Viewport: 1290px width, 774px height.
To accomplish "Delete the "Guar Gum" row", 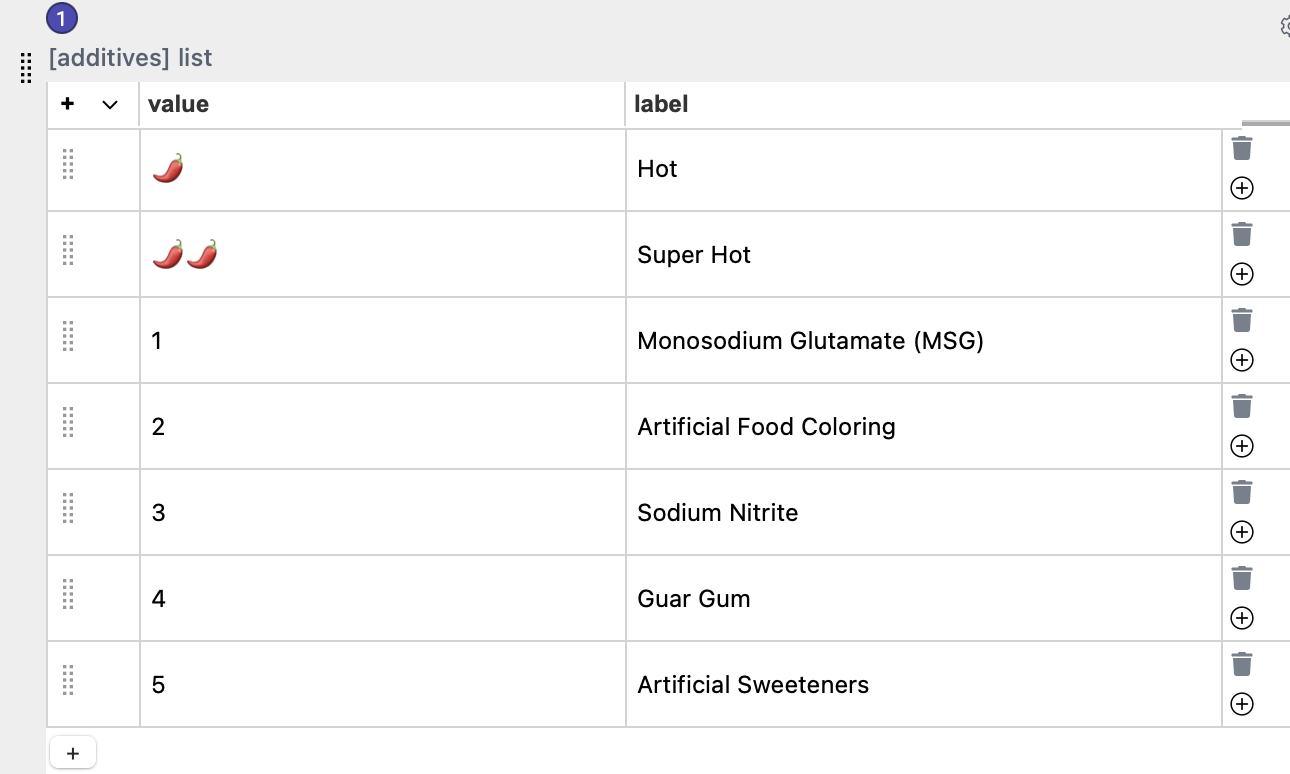I will tap(1241, 577).
